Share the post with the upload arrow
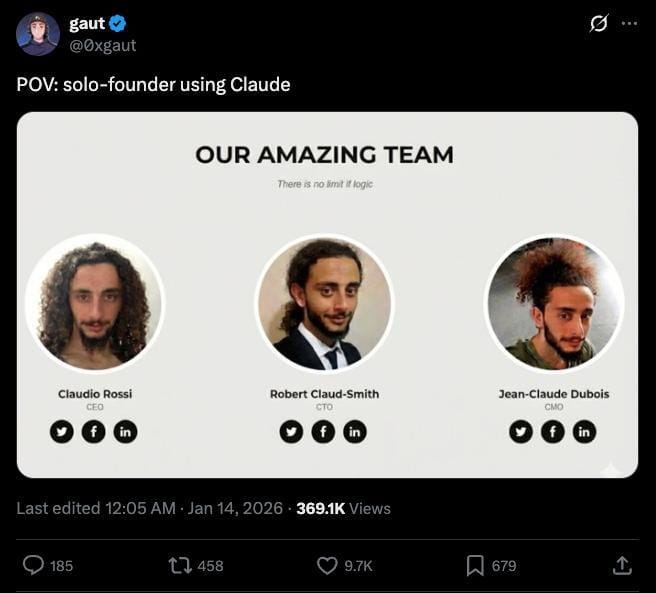 (622, 565)
